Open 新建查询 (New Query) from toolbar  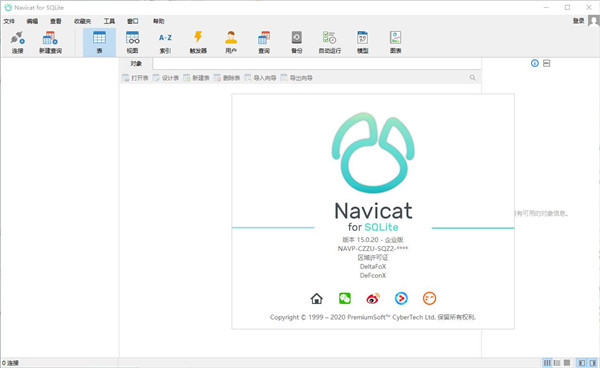[x=50, y=42]
